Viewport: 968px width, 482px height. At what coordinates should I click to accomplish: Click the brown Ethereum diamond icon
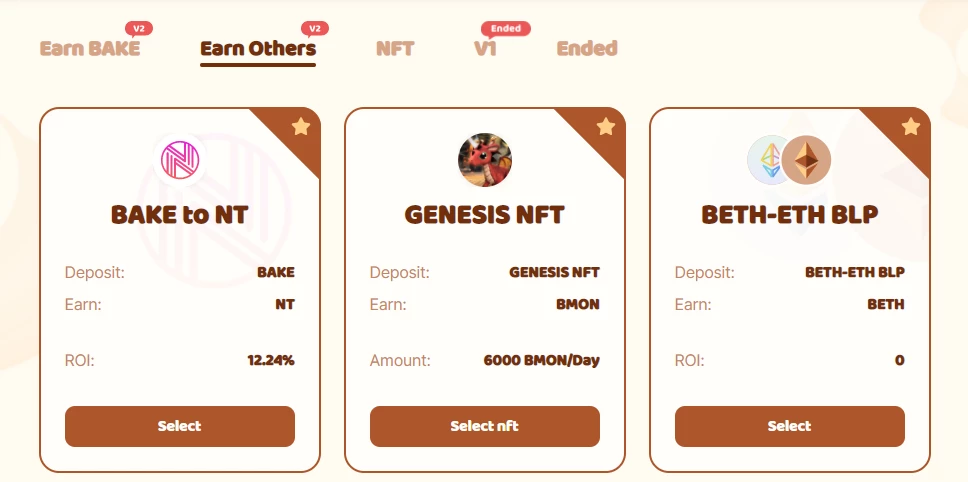806,160
